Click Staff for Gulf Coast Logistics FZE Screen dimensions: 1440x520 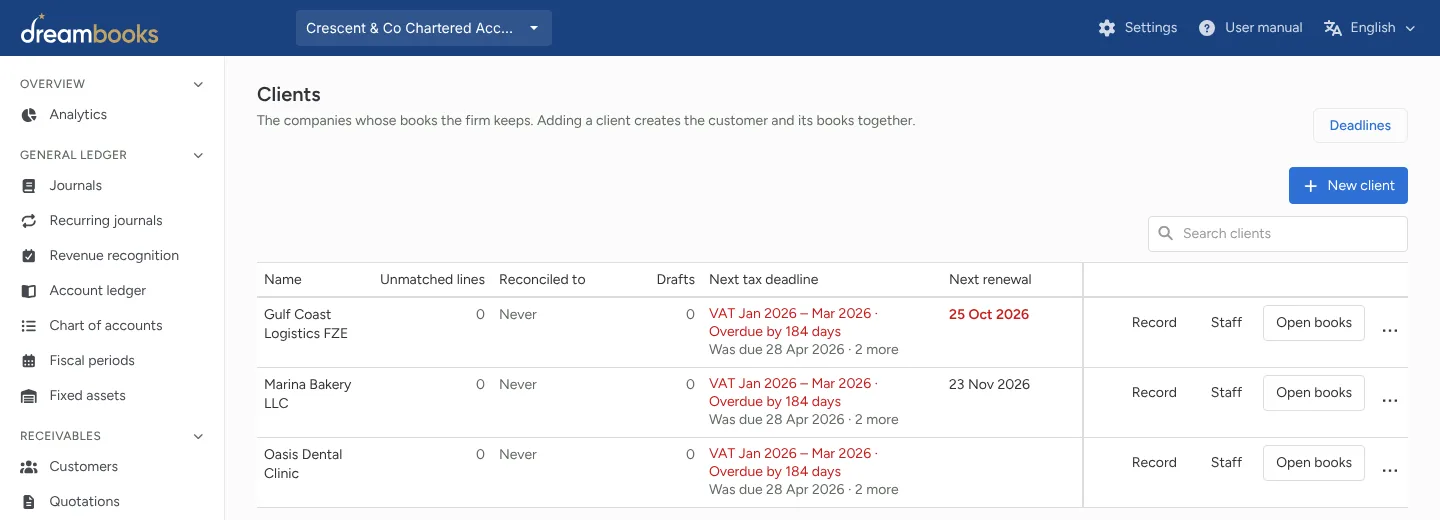pyautogui.click(x=1226, y=323)
